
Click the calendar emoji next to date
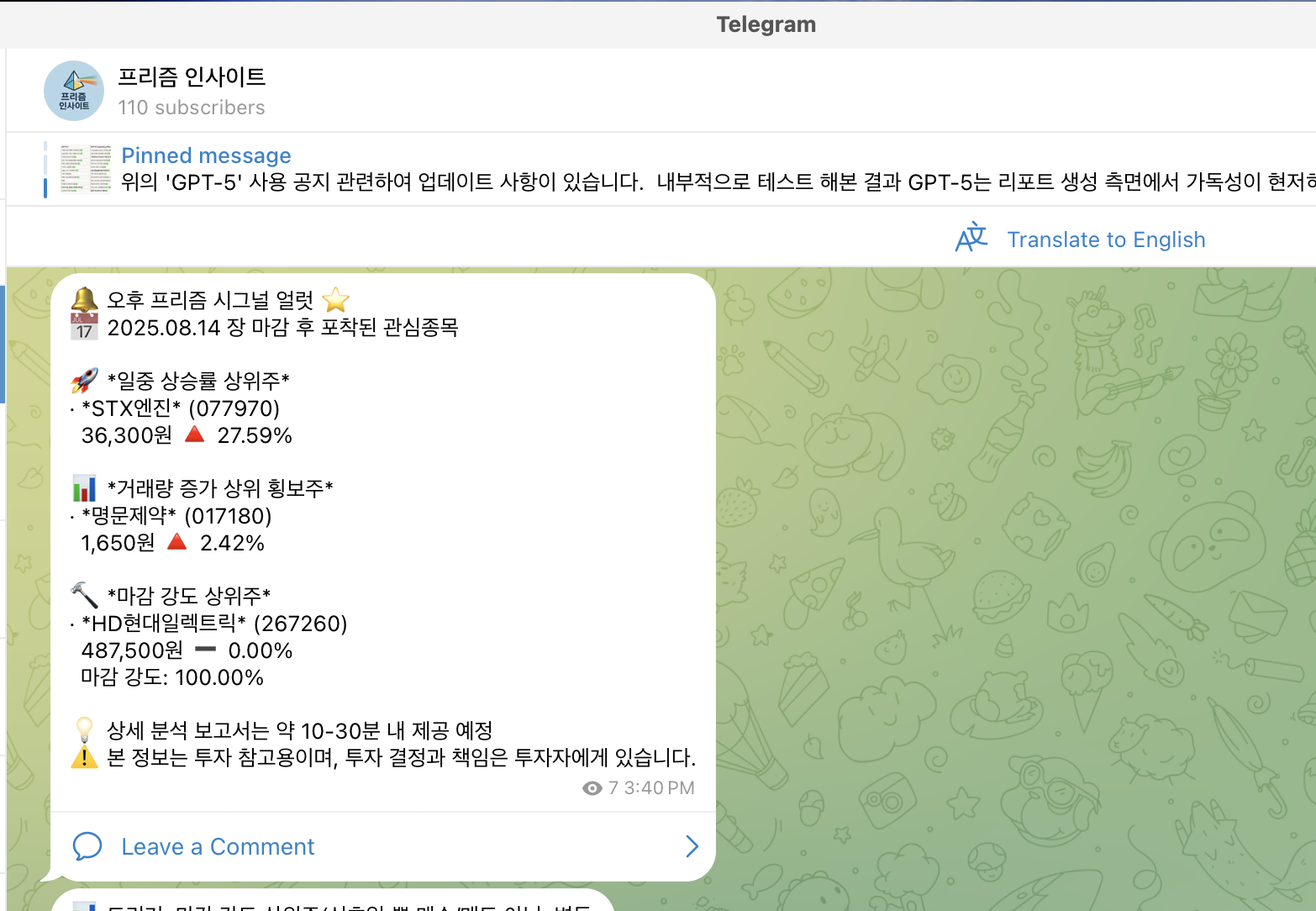[84, 327]
